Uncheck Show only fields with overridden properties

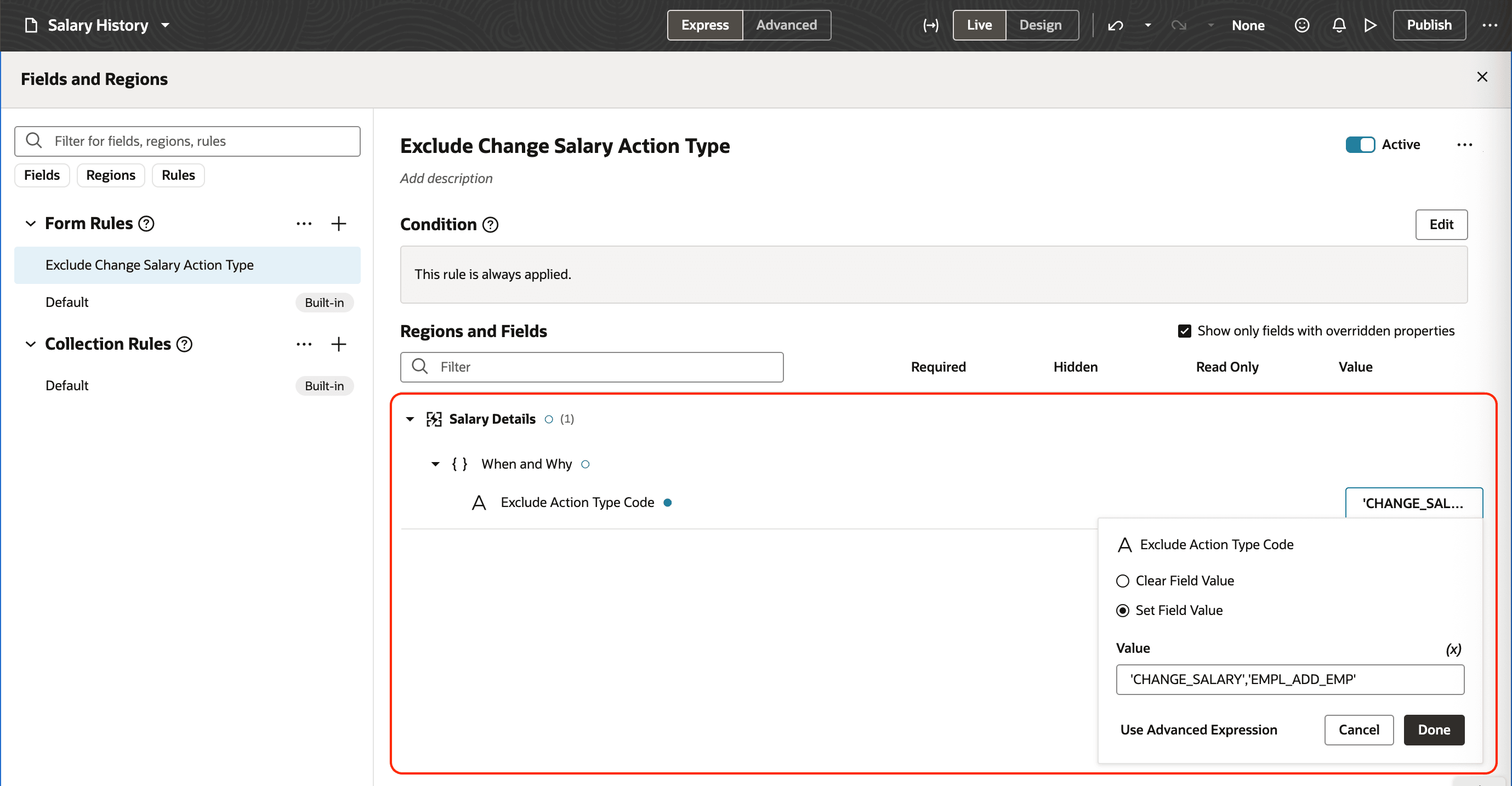pyautogui.click(x=1186, y=331)
